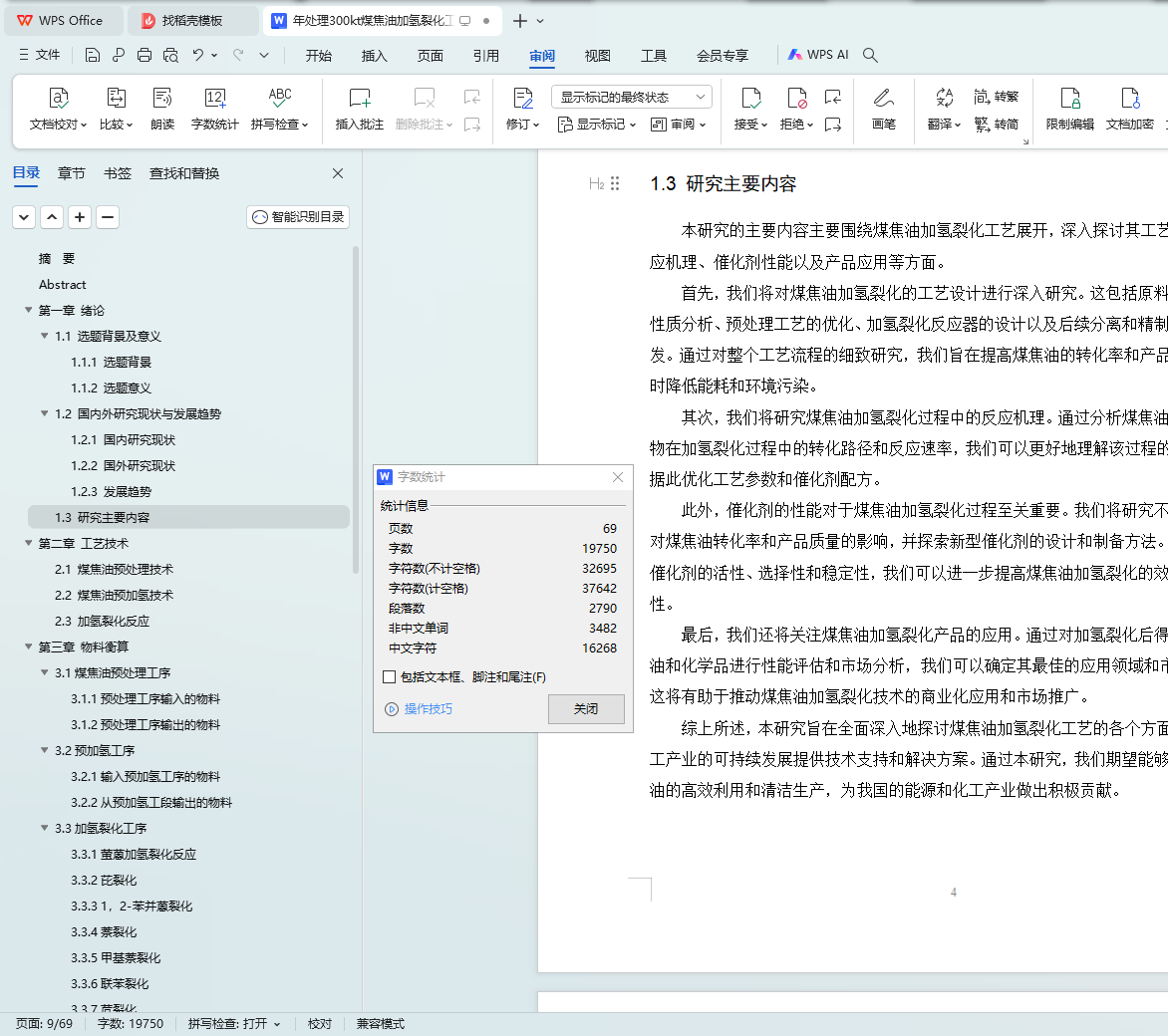Open the 视图 ribbon tab
This screenshot has height=1036, width=1168.
pos(597,56)
